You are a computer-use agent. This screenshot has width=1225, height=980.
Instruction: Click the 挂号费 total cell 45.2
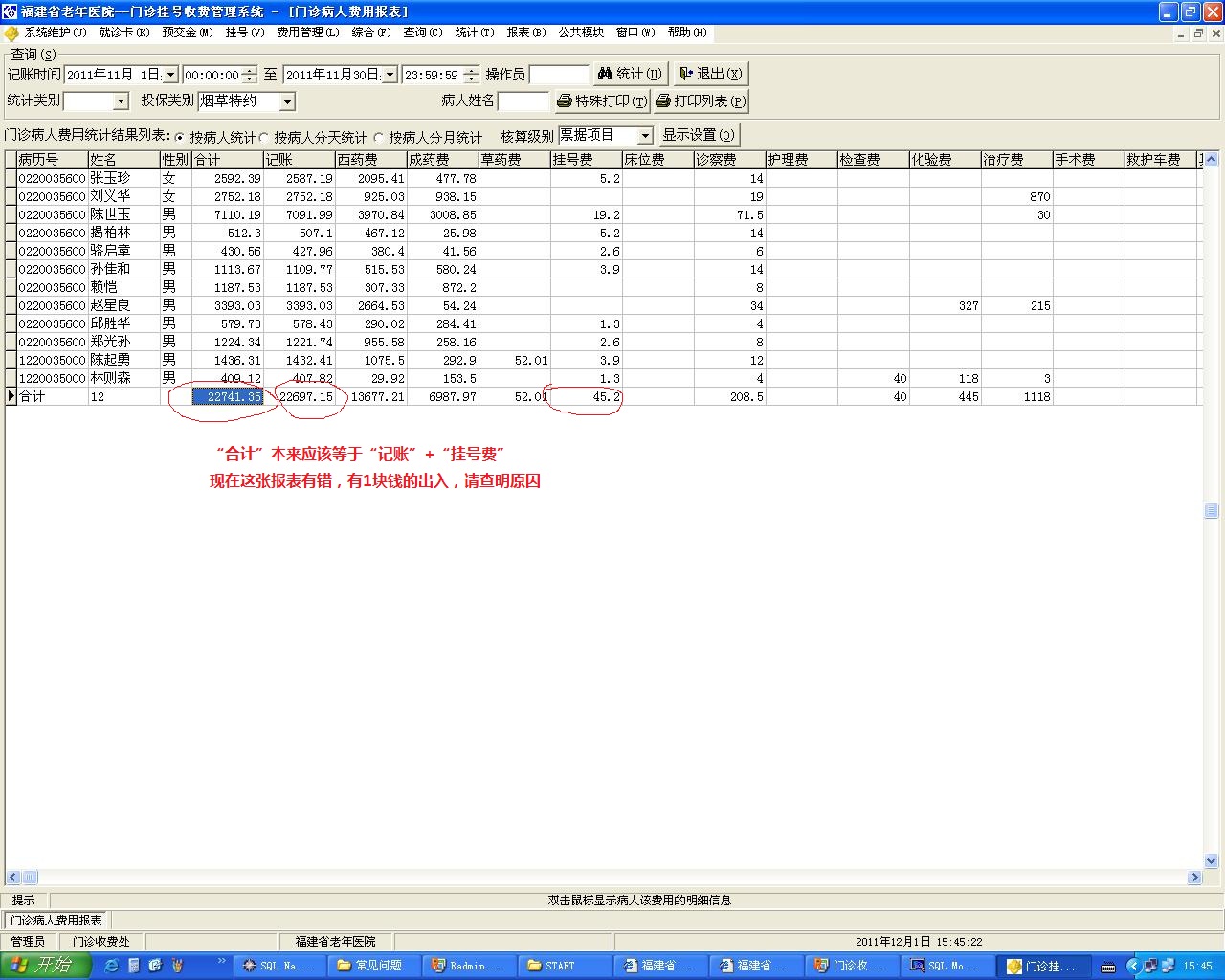[586, 396]
